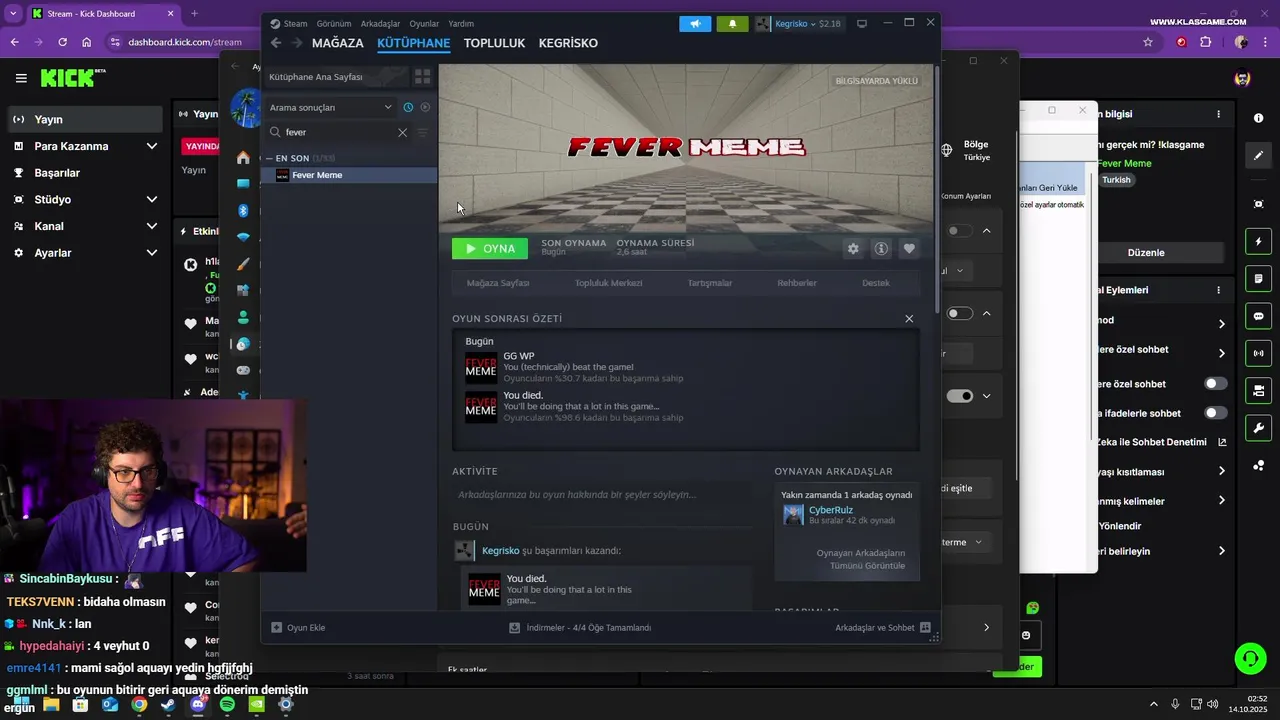Open Steam announcements megaphone button
Viewport: 1280px width, 720px height.
[x=695, y=24]
